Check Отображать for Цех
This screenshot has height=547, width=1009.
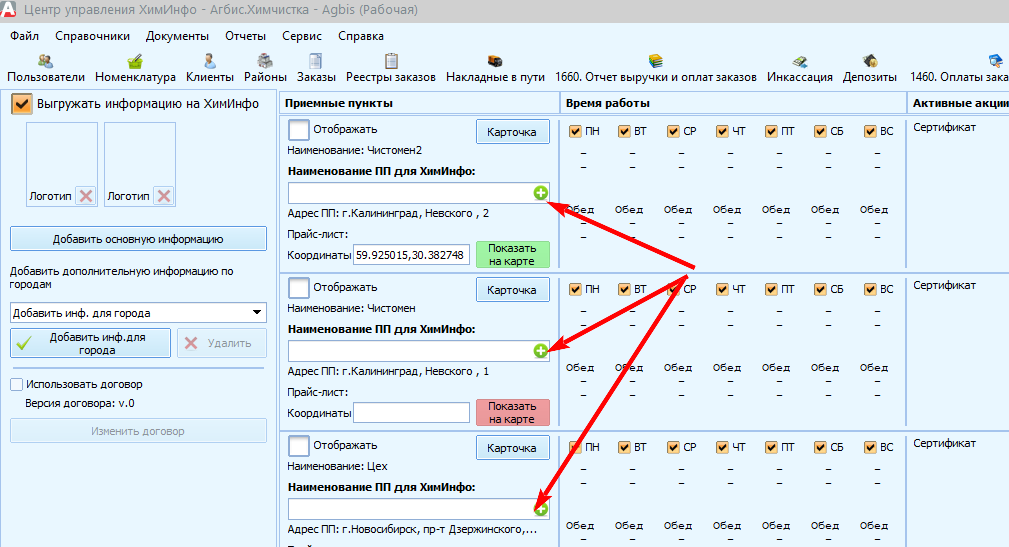point(299,445)
